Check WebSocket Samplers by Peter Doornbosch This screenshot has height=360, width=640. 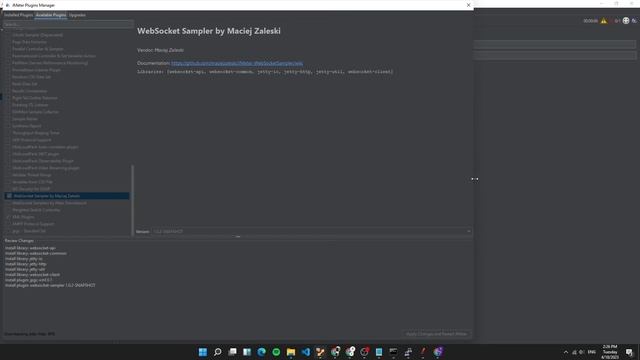(8, 203)
